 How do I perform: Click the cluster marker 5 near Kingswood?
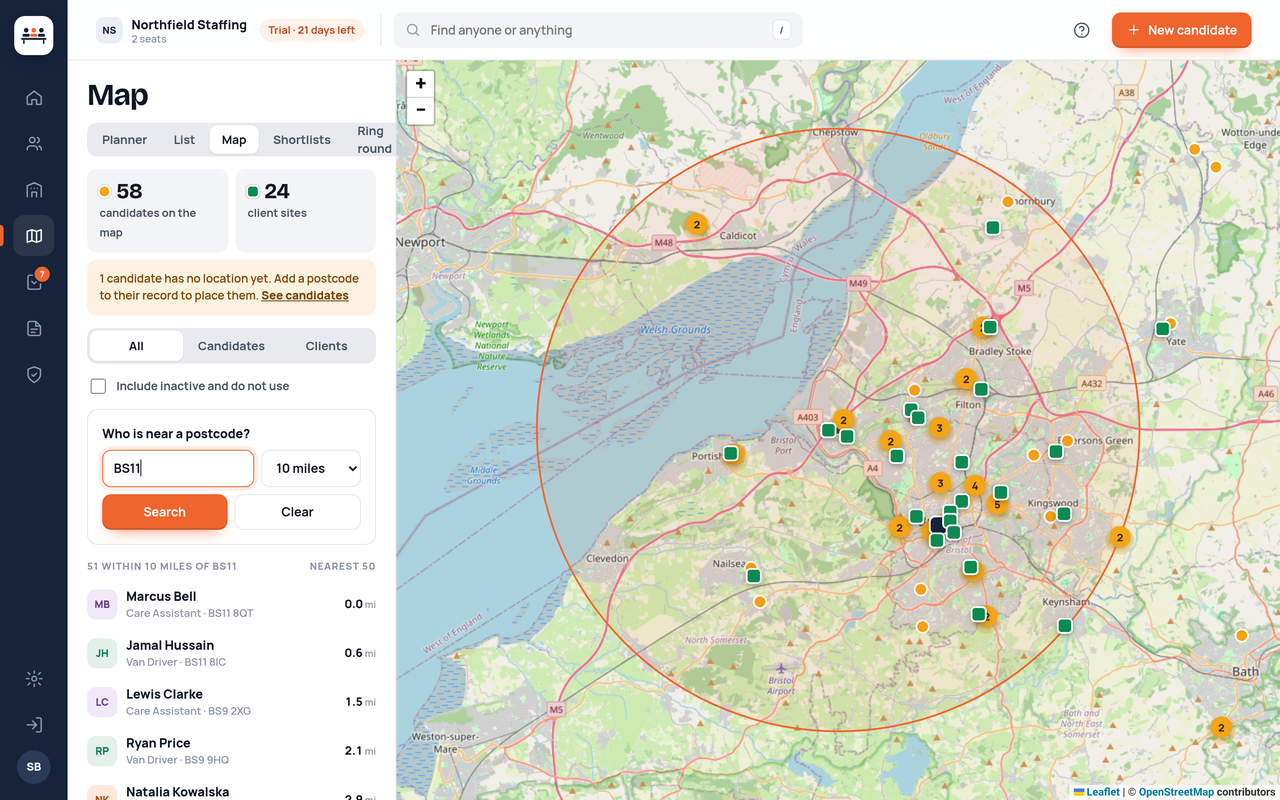click(997, 505)
